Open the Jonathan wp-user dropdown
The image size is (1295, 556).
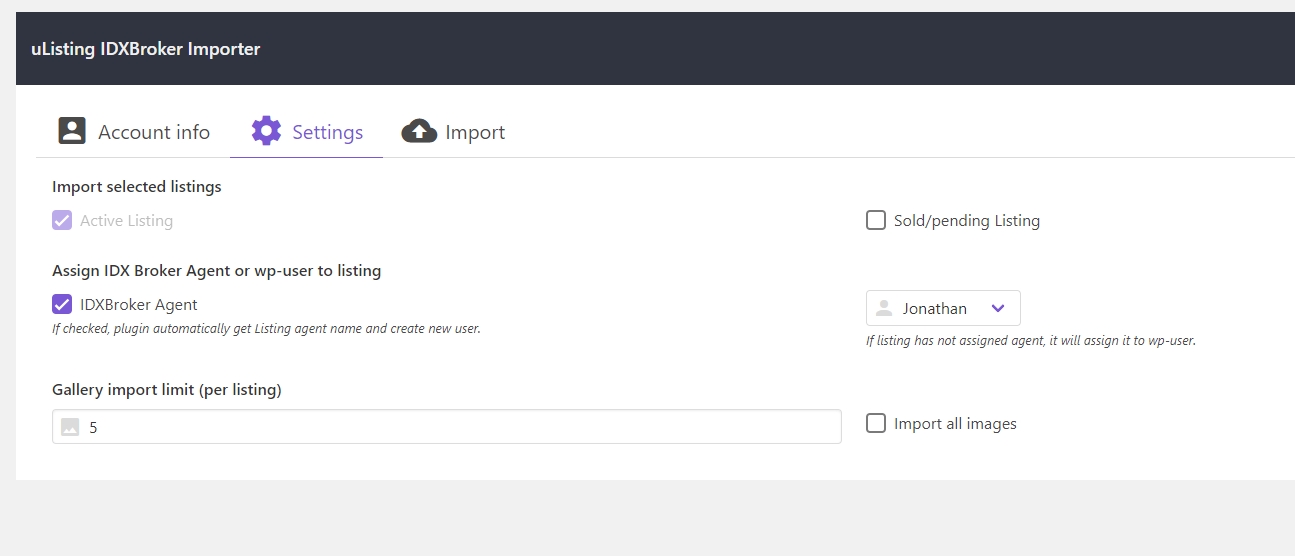click(x=943, y=308)
